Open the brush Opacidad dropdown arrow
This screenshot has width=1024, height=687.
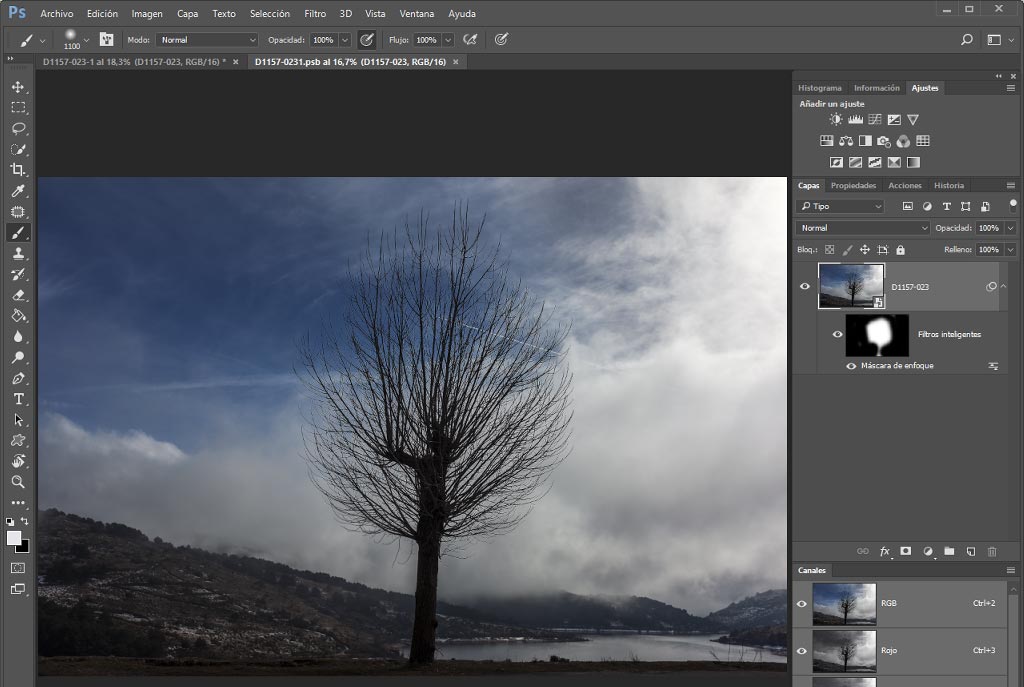tap(345, 40)
